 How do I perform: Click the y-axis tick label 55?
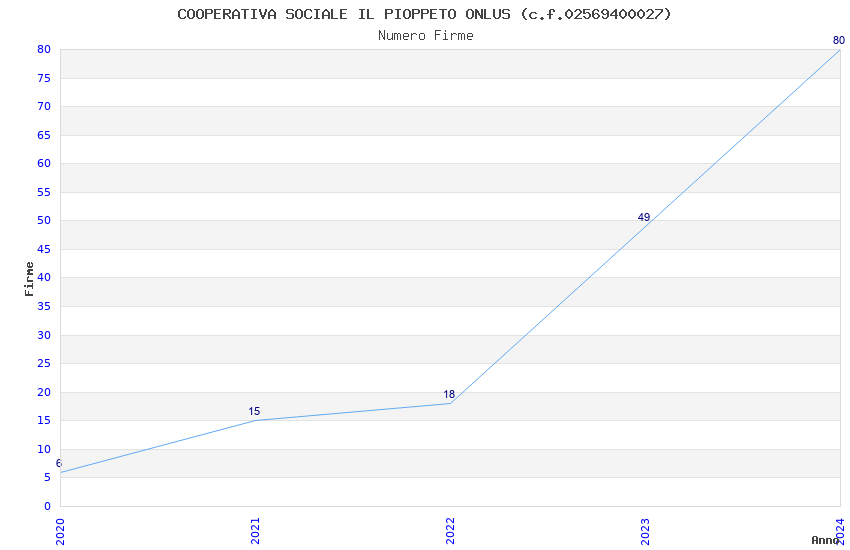click(44, 192)
